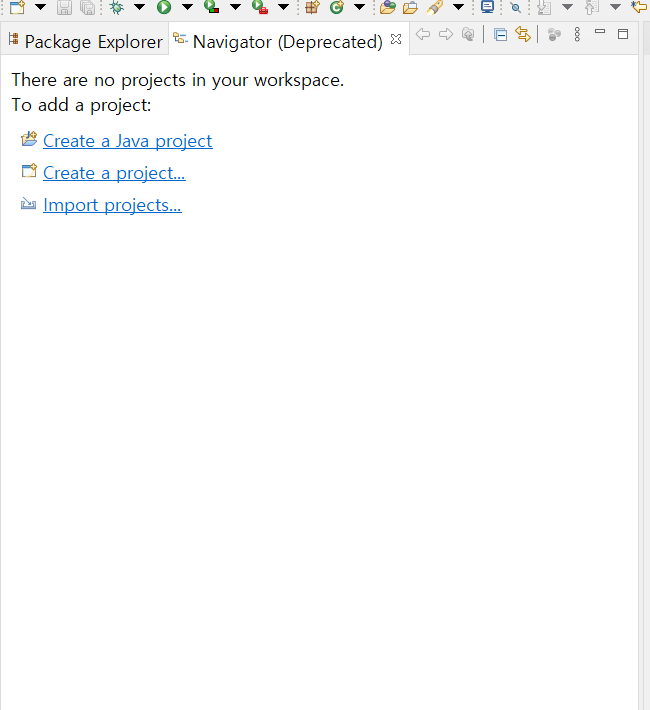Click the New Java Package icon
Screen dimensions: 650x710
[313, 7]
